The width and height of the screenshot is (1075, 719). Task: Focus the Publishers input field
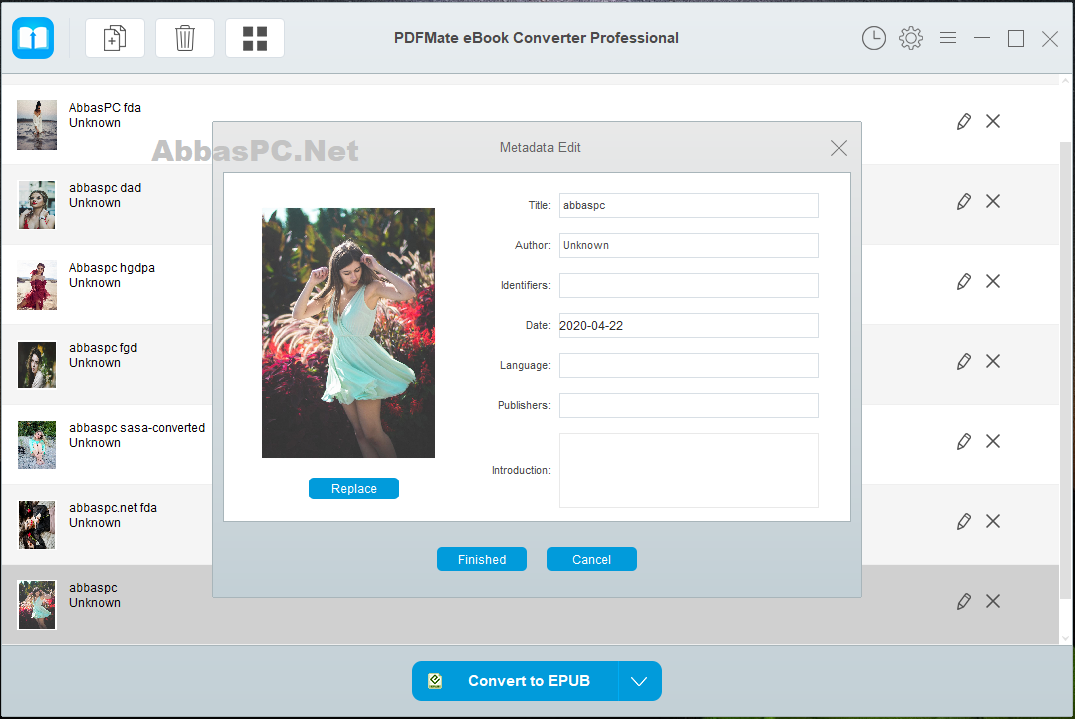[688, 405]
